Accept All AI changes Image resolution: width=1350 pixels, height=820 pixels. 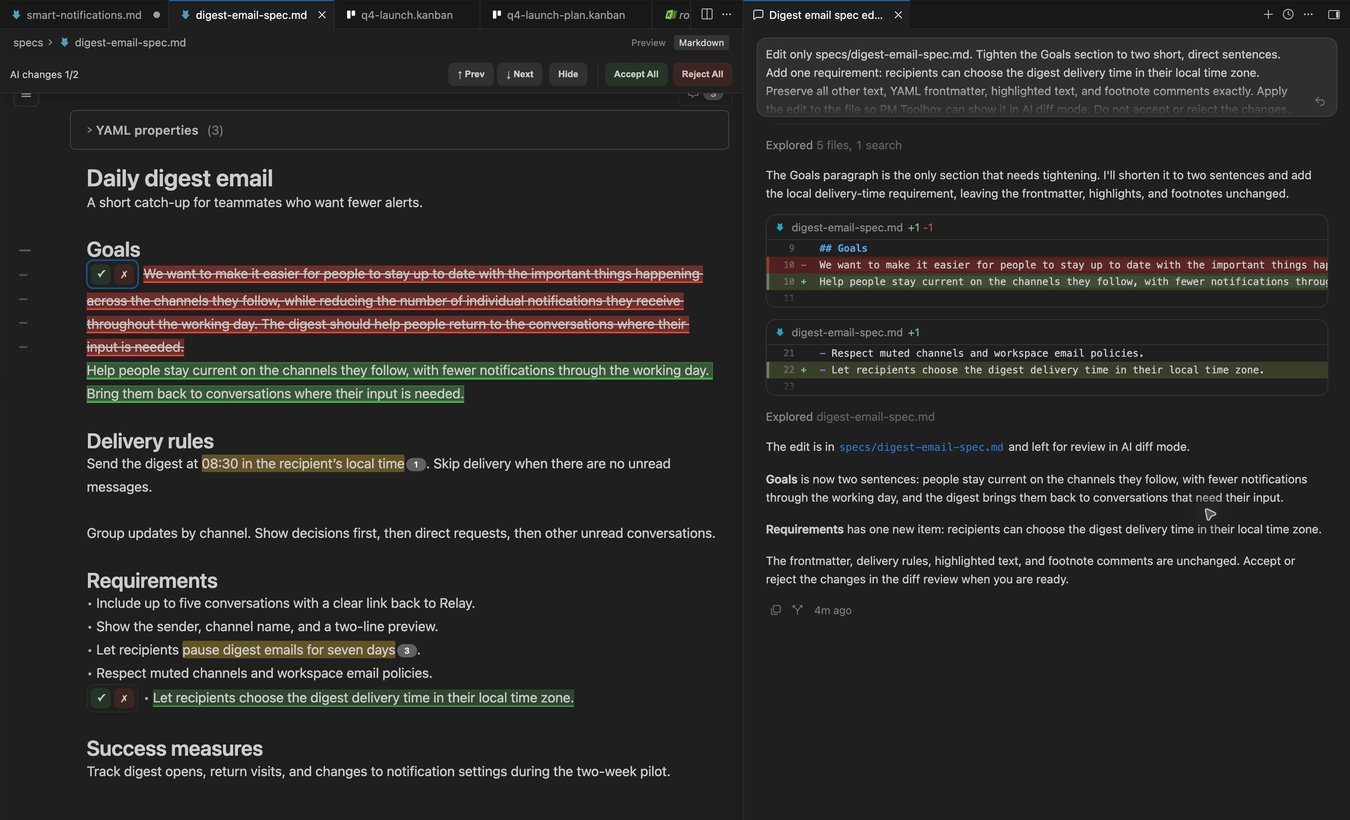point(636,74)
